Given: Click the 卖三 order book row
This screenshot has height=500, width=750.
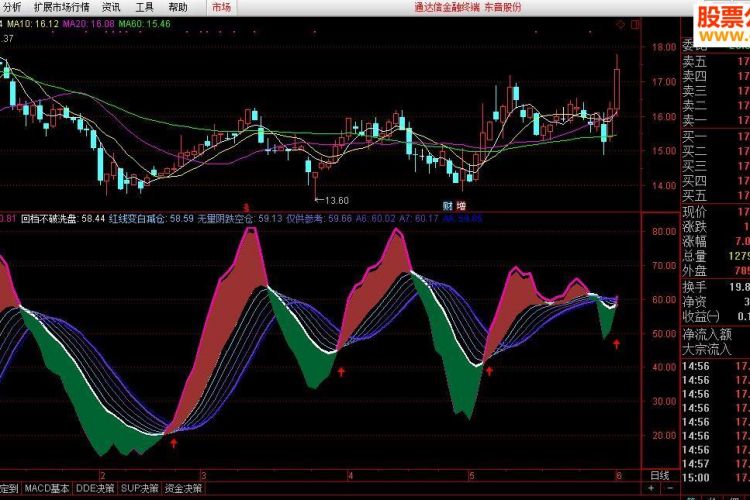Looking at the screenshot, I should (716, 91).
